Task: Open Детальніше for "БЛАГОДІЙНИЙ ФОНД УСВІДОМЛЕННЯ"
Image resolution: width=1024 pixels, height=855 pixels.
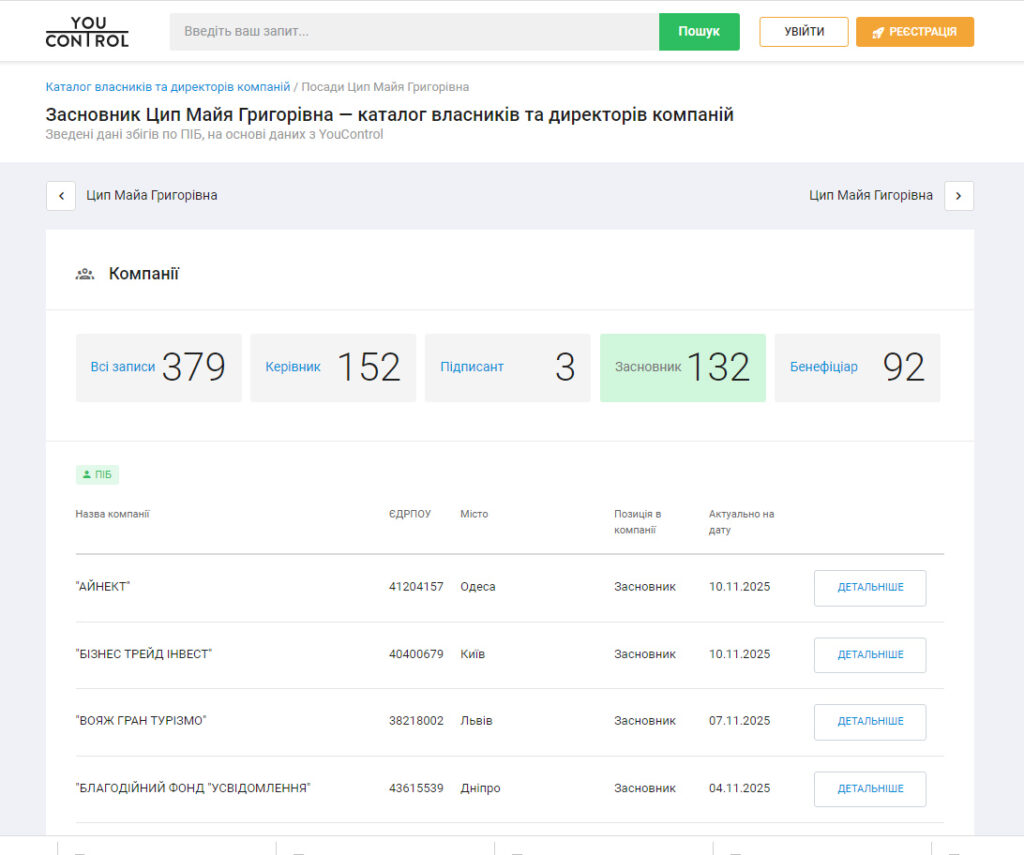Action: point(869,789)
